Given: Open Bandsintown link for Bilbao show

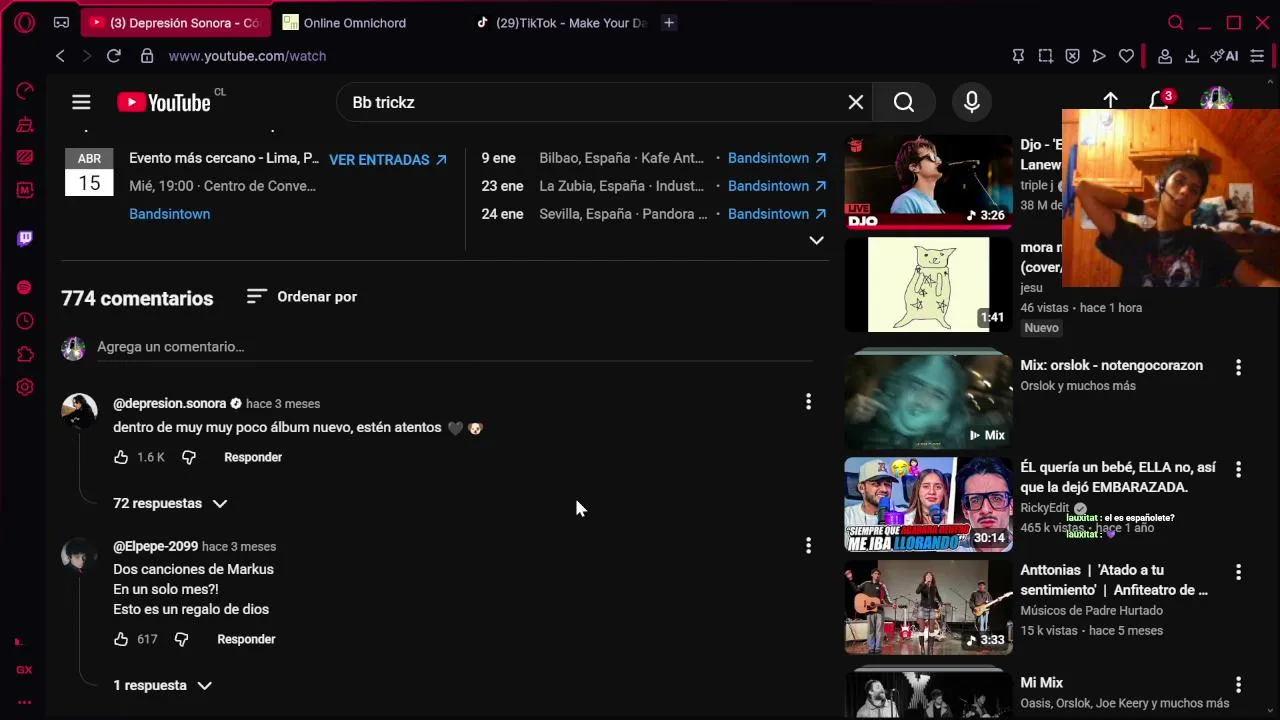Looking at the screenshot, I should click(x=777, y=158).
